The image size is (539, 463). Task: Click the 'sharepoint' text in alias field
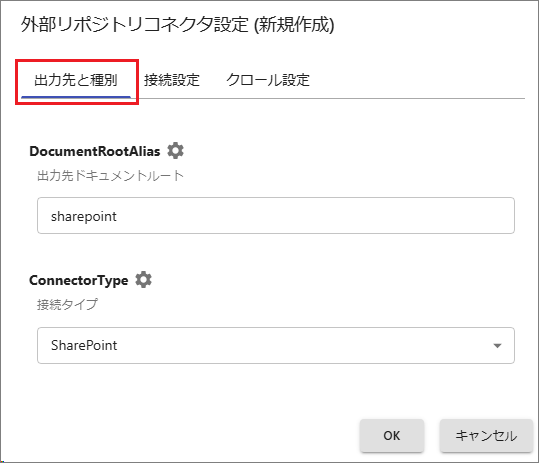click(84, 217)
